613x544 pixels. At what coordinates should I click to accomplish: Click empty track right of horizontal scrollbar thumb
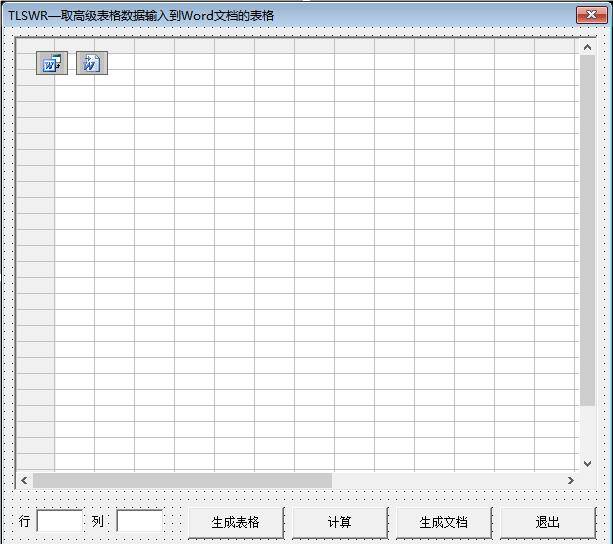(450, 480)
